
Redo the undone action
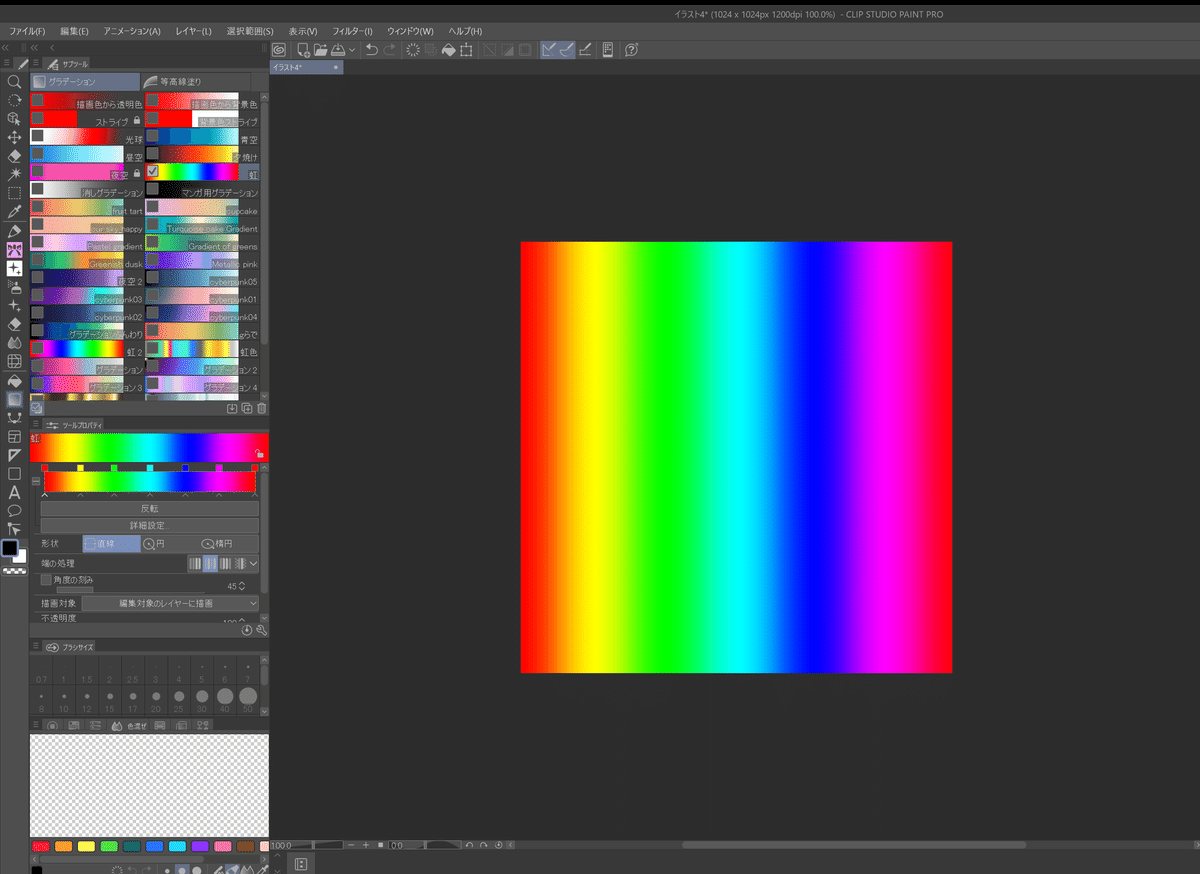coord(390,49)
